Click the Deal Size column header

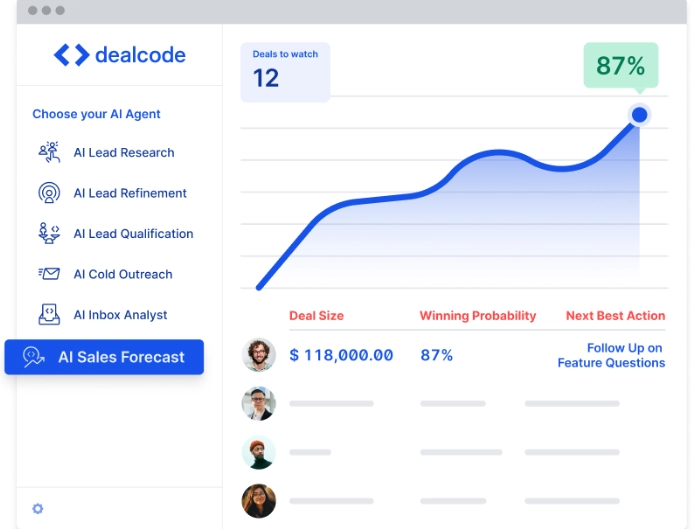(x=316, y=316)
